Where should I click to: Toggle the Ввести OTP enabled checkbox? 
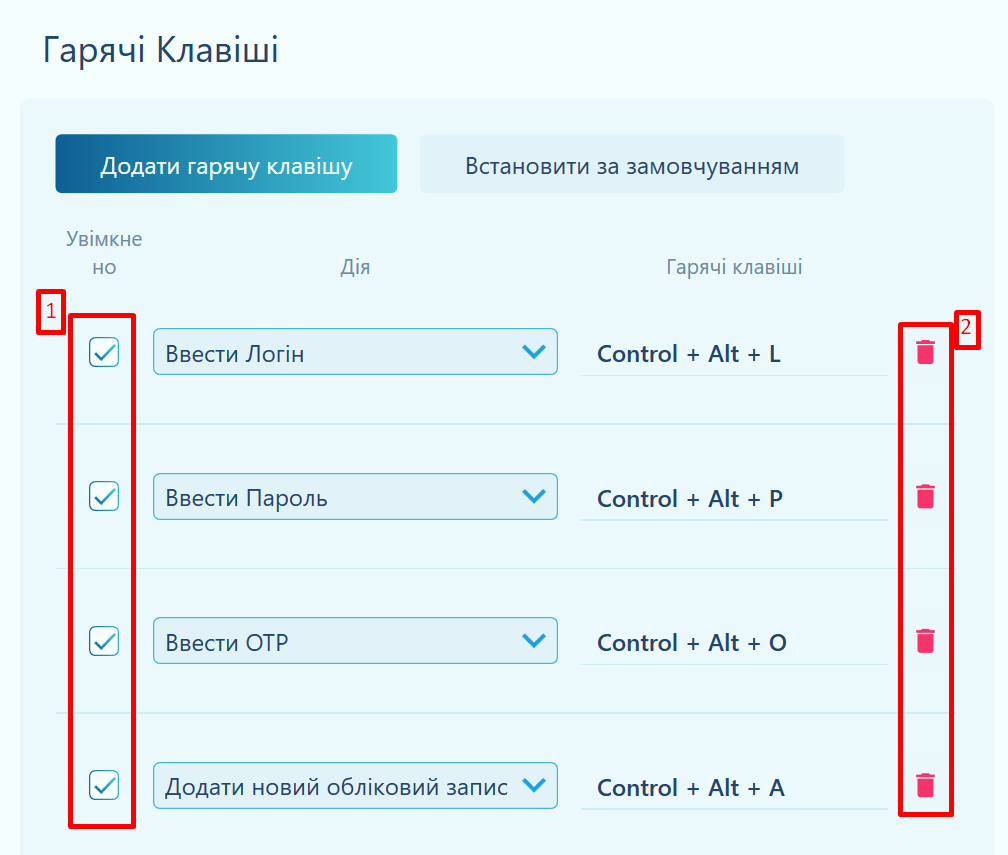click(x=104, y=641)
